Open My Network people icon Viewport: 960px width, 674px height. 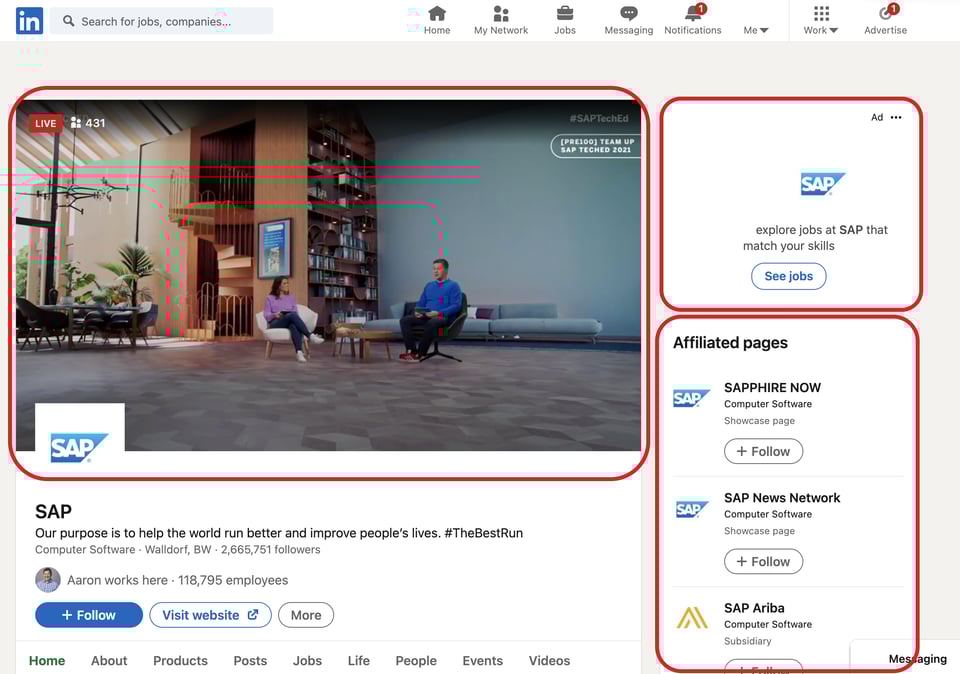point(501,13)
